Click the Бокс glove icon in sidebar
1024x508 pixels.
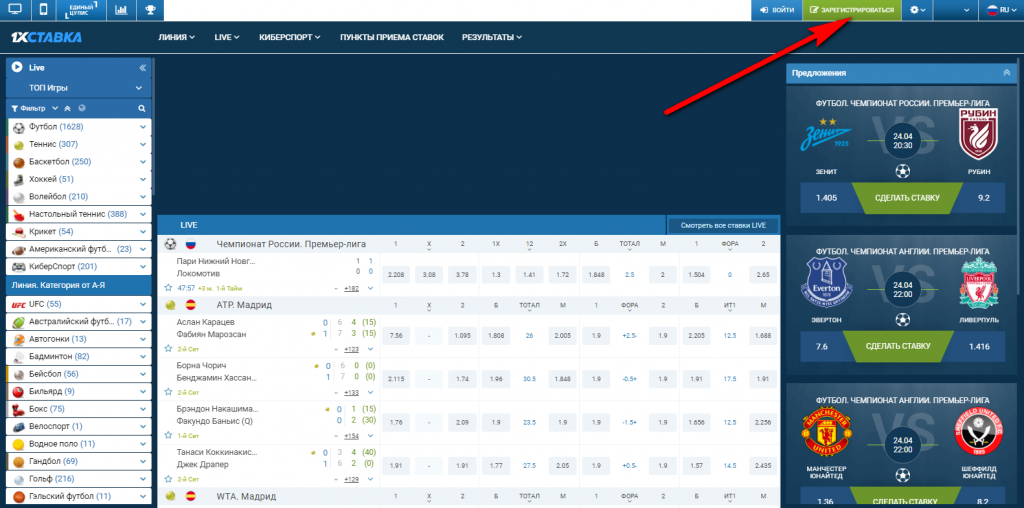(x=18, y=409)
